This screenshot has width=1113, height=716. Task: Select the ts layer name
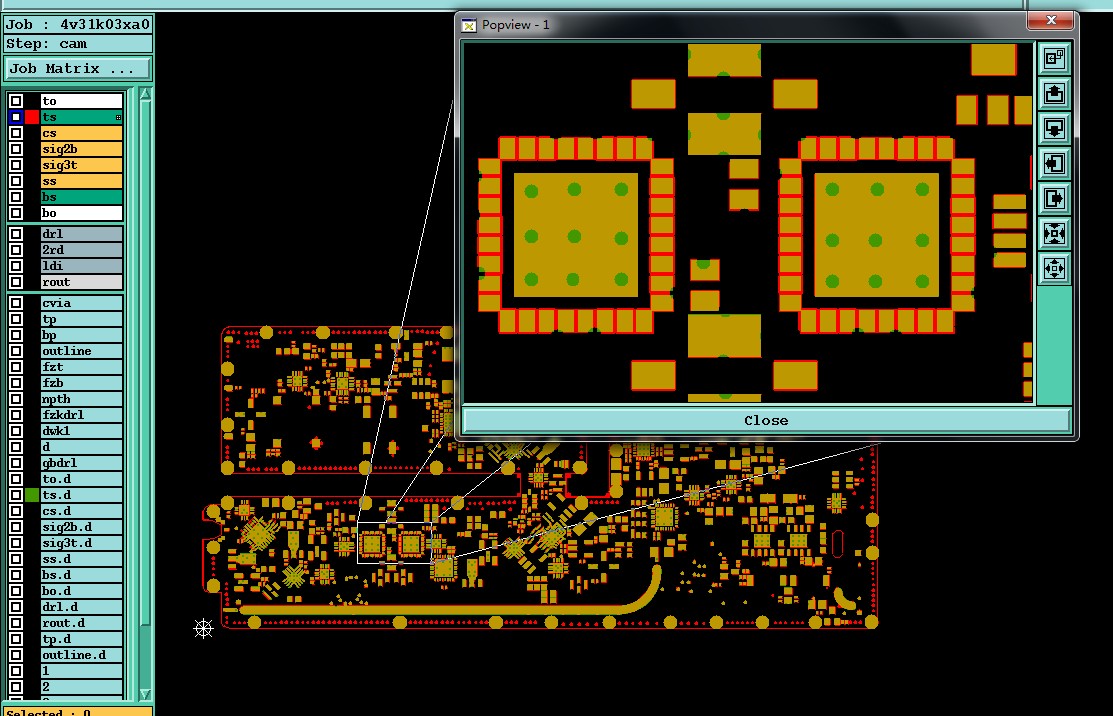click(x=81, y=117)
